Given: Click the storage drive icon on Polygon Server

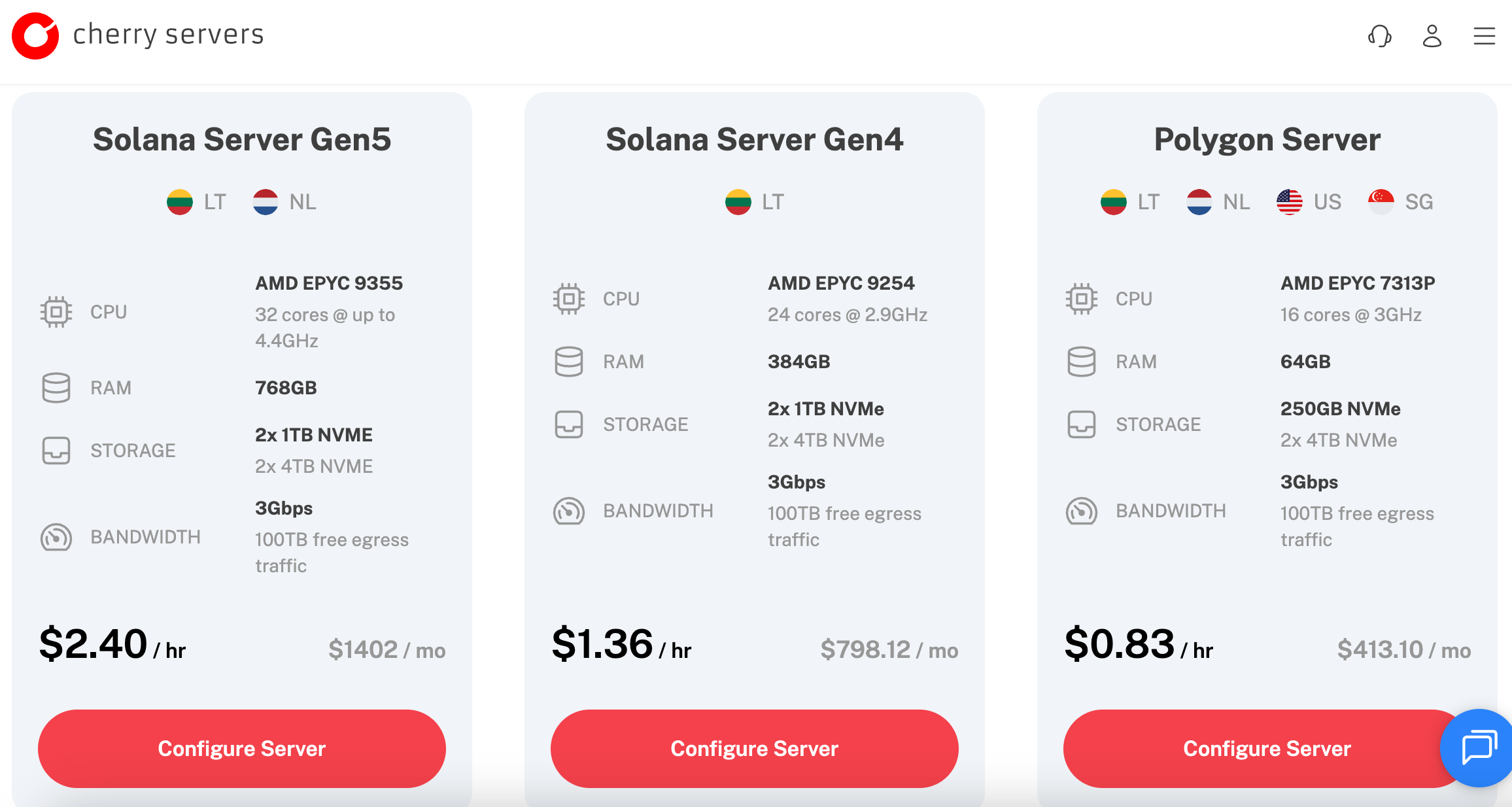Looking at the screenshot, I should 1082,424.
